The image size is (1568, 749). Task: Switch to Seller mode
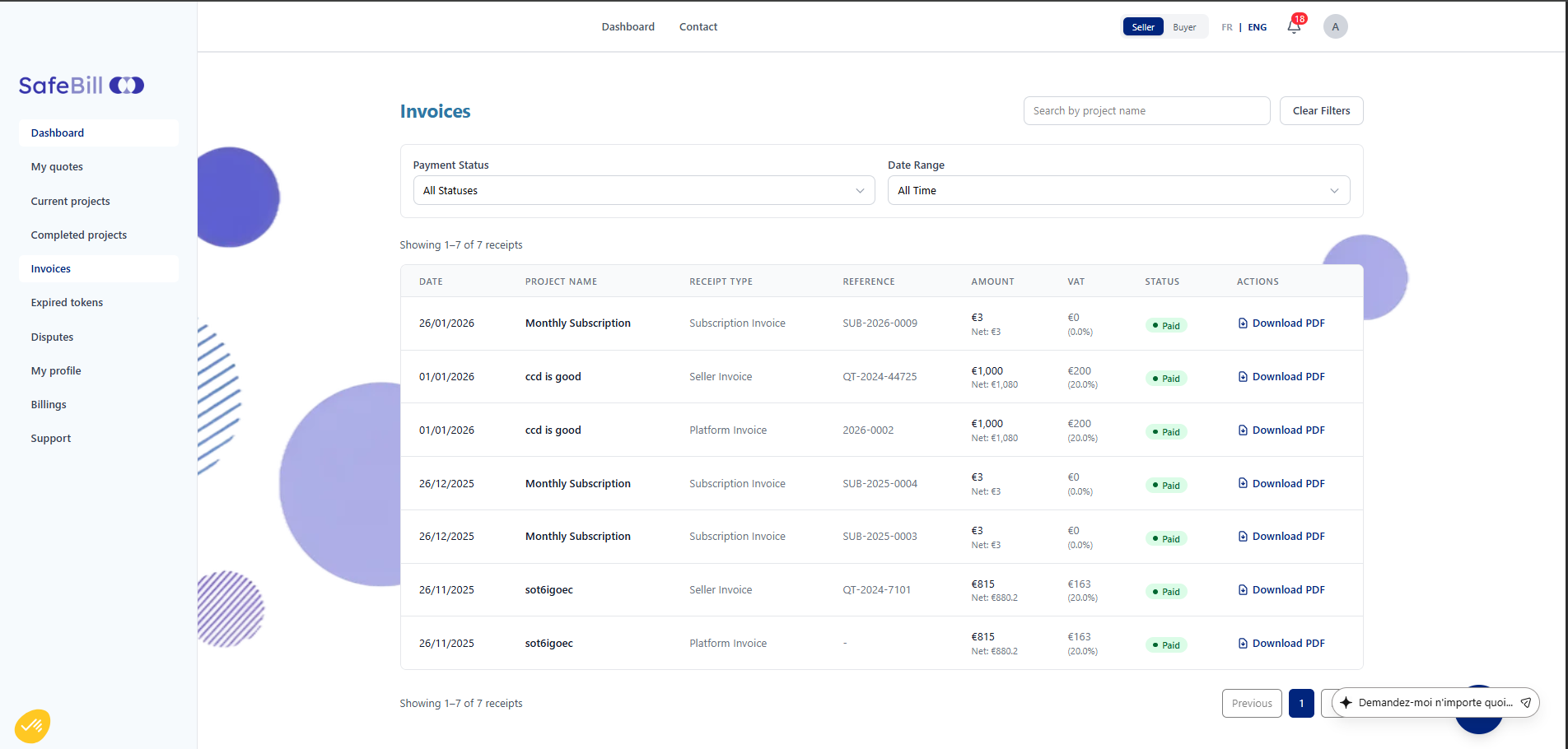(x=1143, y=27)
